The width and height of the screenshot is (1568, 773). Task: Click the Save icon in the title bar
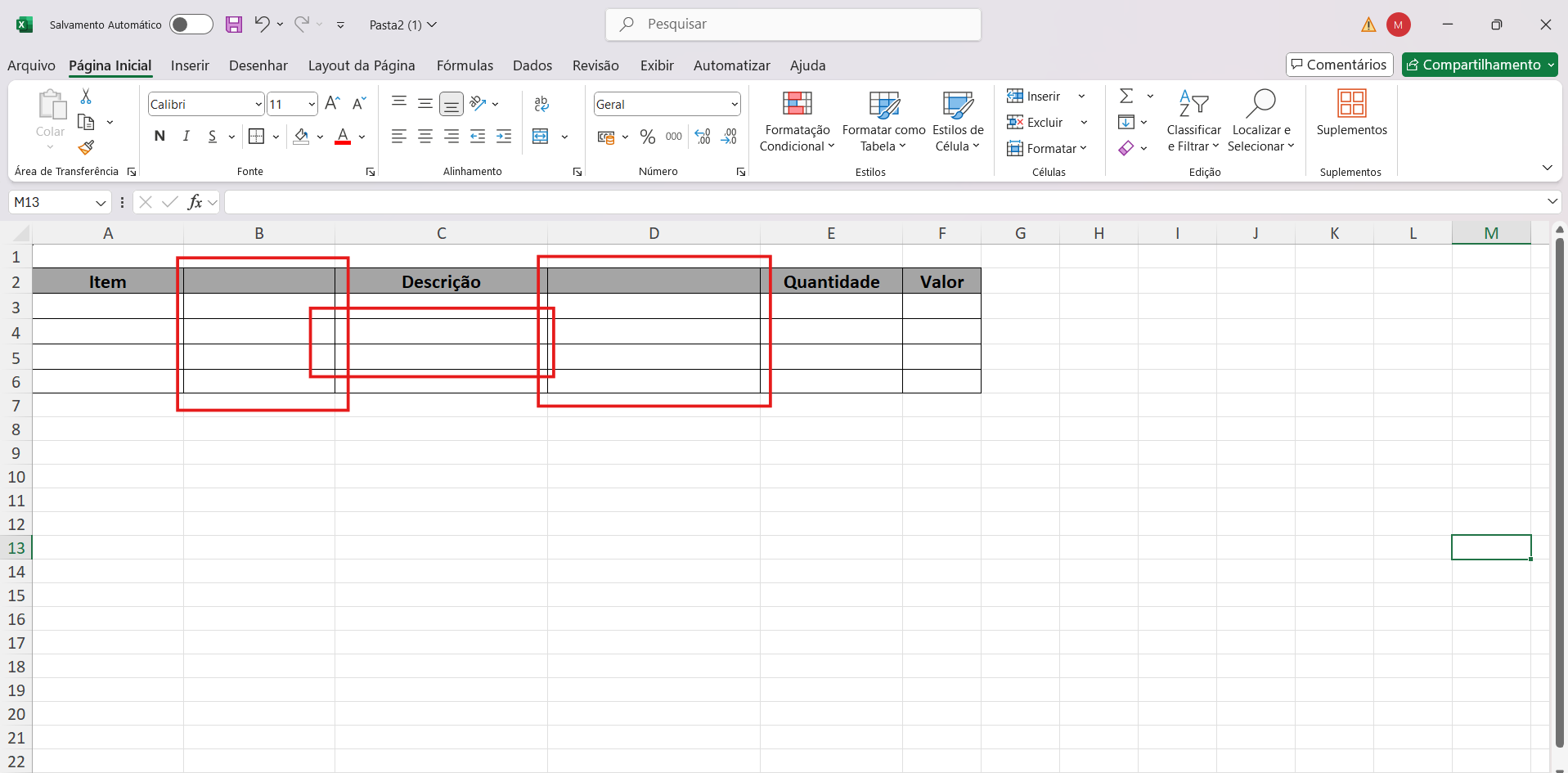coord(234,25)
